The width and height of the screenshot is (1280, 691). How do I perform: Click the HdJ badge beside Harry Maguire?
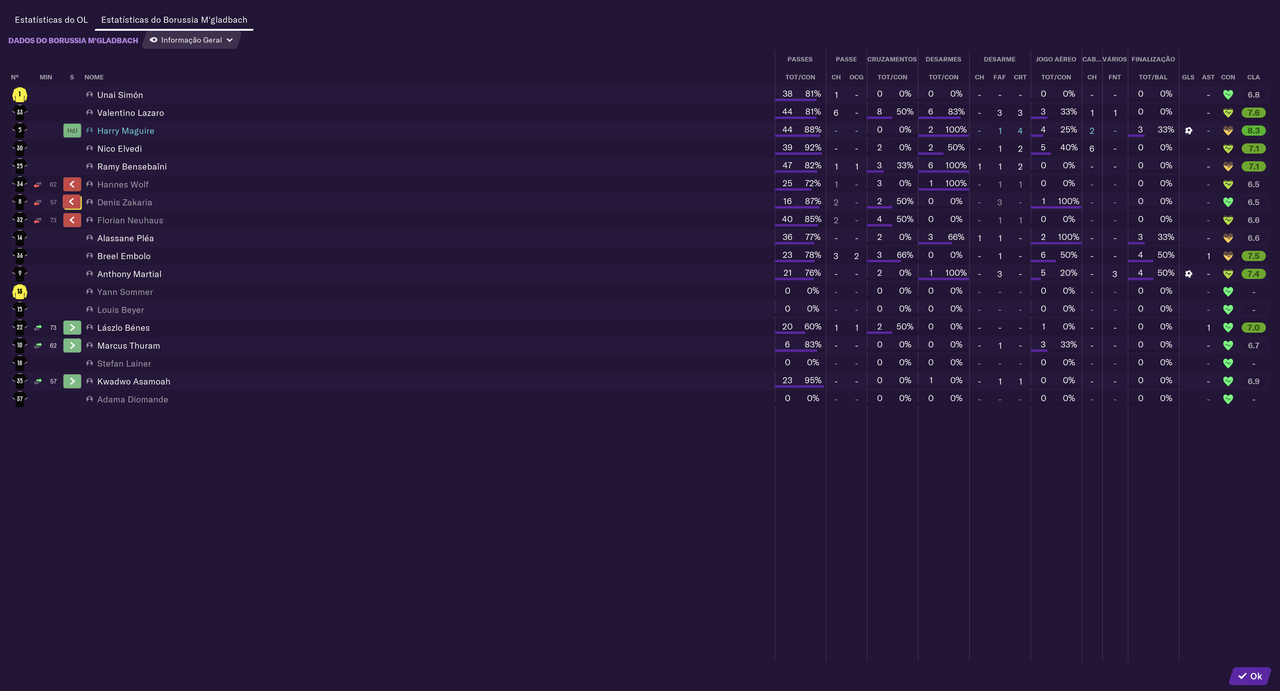click(72, 131)
